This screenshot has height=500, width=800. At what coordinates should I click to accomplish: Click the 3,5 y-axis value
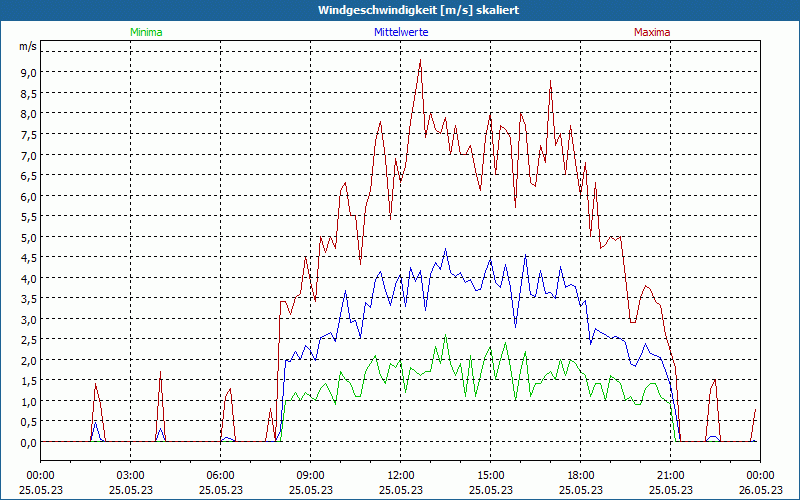point(29,299)
